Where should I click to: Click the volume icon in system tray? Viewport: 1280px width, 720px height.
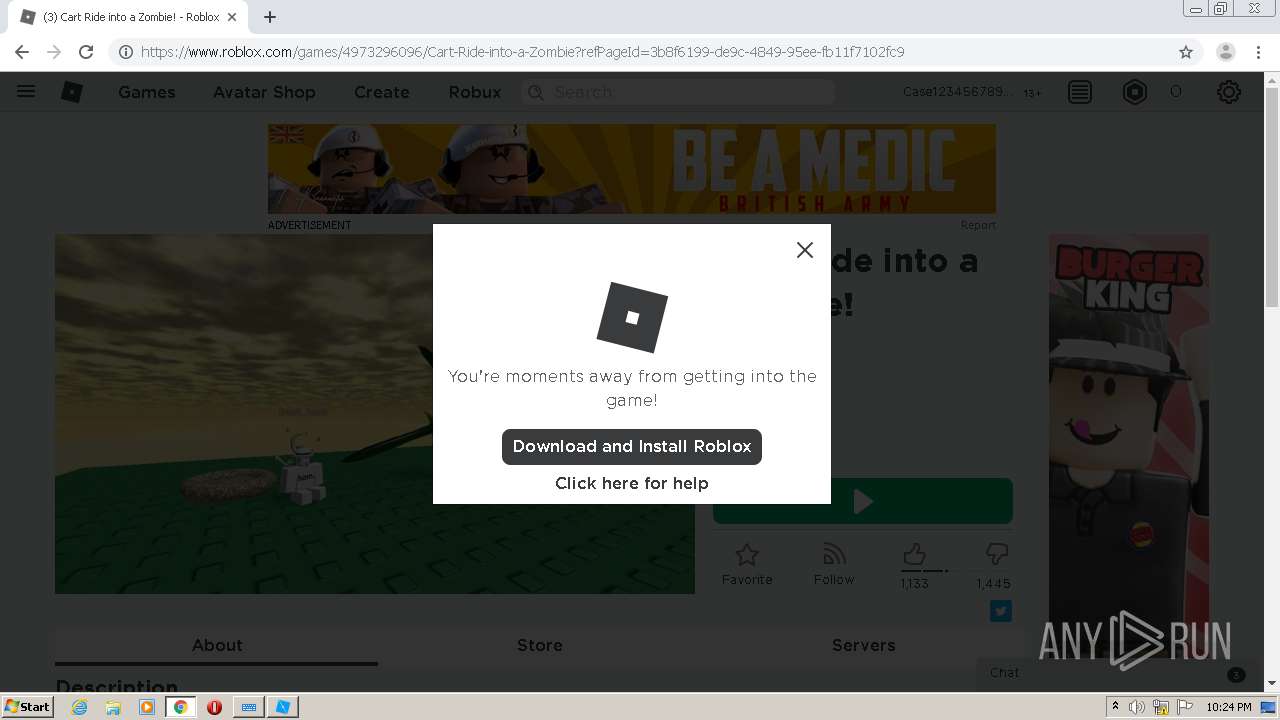[1137, 707]
